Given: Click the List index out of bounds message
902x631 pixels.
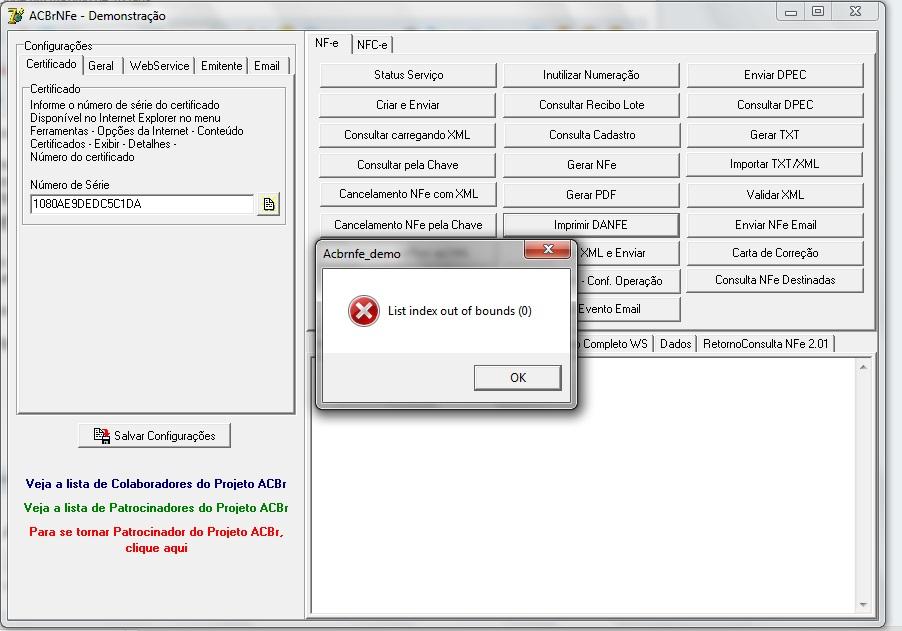Looking at the screenshot, I should tap(460, 311).
